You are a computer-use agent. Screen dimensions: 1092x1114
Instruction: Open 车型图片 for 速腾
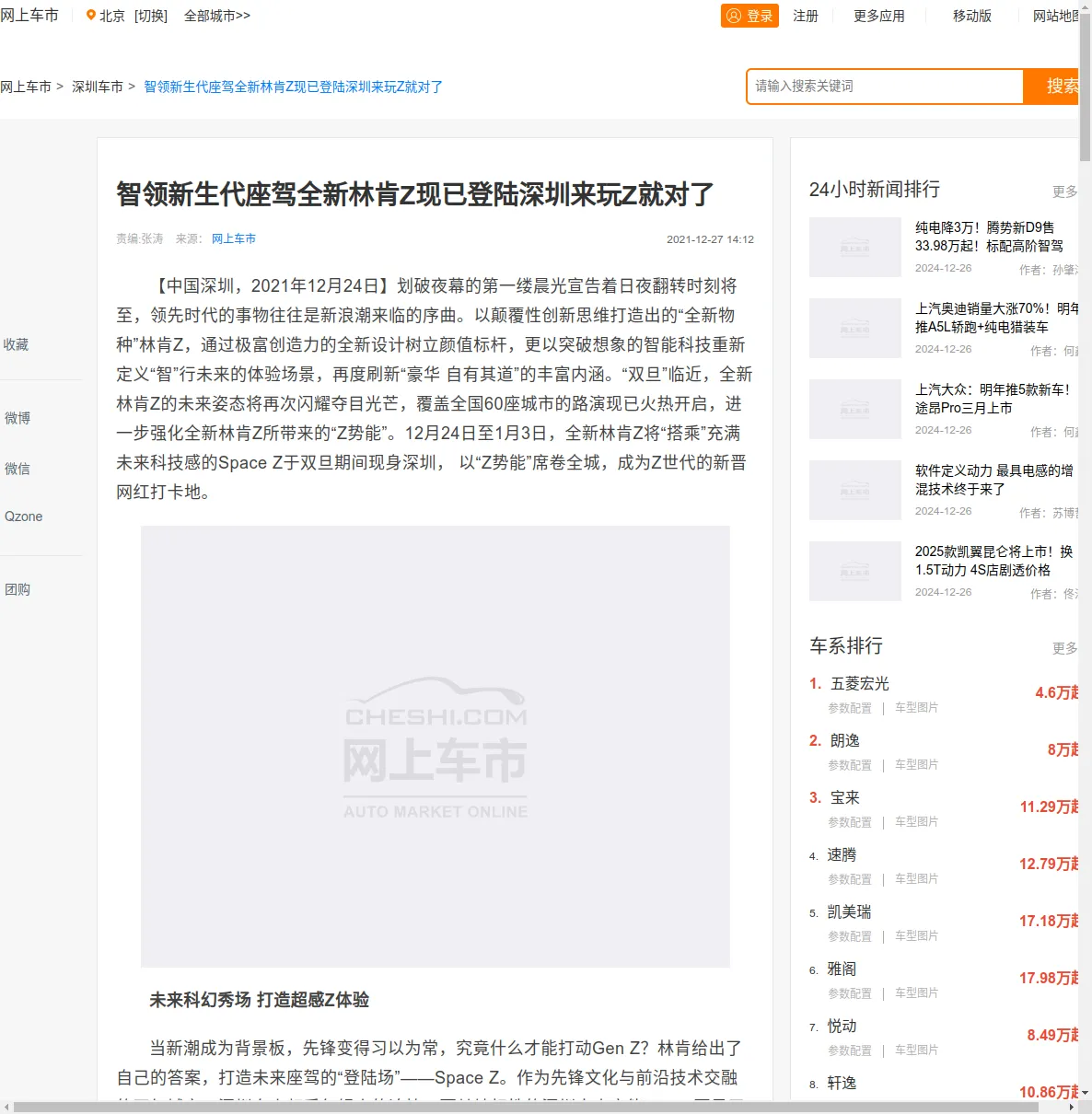click(917, 879)
